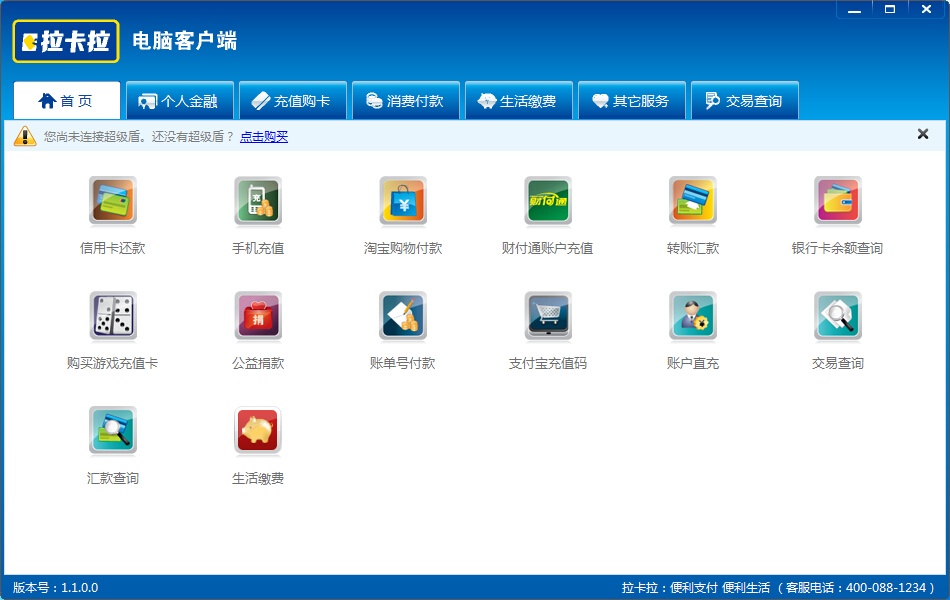Switch to the 充值购卡 tab

(x=293, y=101)
